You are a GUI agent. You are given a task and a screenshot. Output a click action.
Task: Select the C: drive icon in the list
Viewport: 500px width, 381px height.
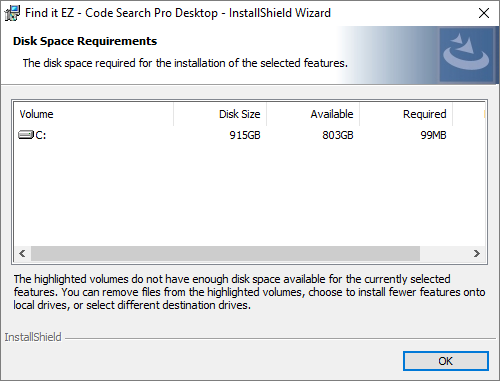26,135
